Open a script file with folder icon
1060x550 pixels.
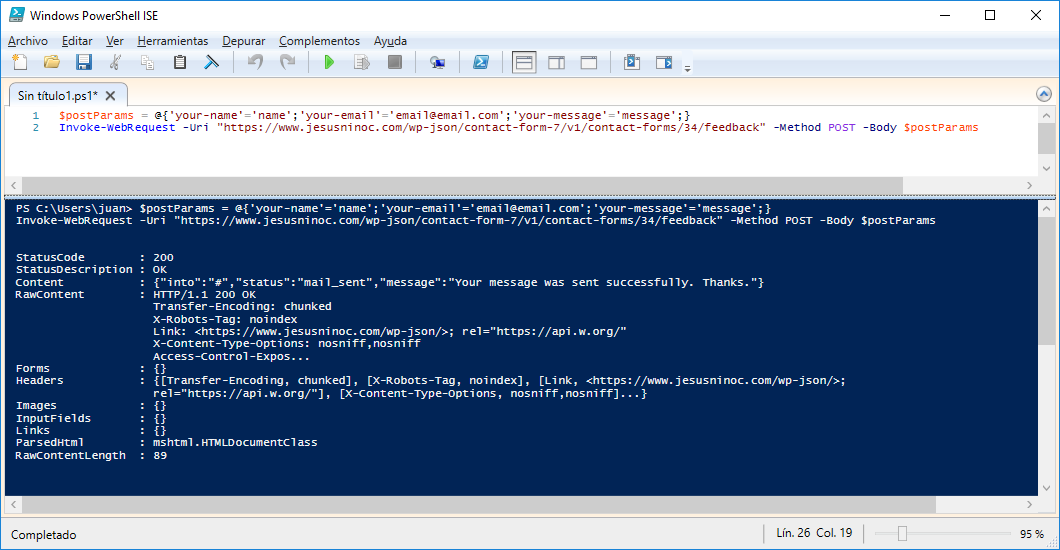52,63
